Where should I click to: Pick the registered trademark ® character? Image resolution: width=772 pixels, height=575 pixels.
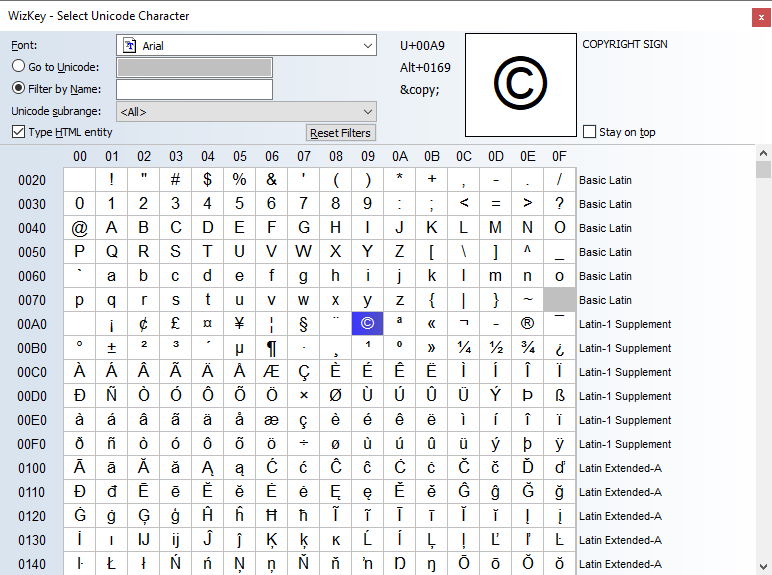(527, 324)
